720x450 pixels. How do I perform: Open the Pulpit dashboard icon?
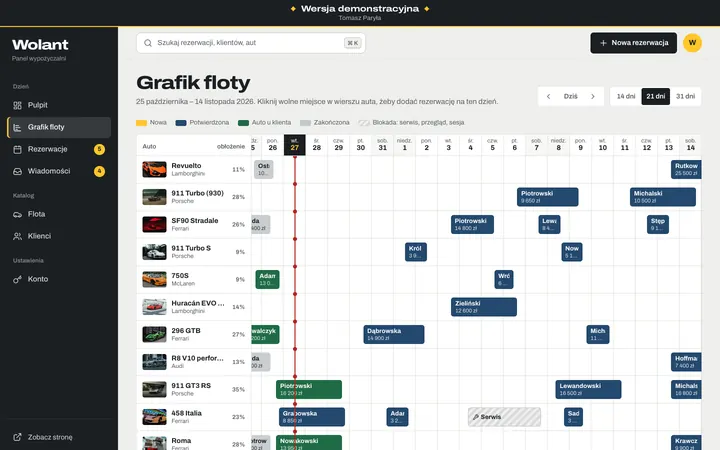coord(17,105)
